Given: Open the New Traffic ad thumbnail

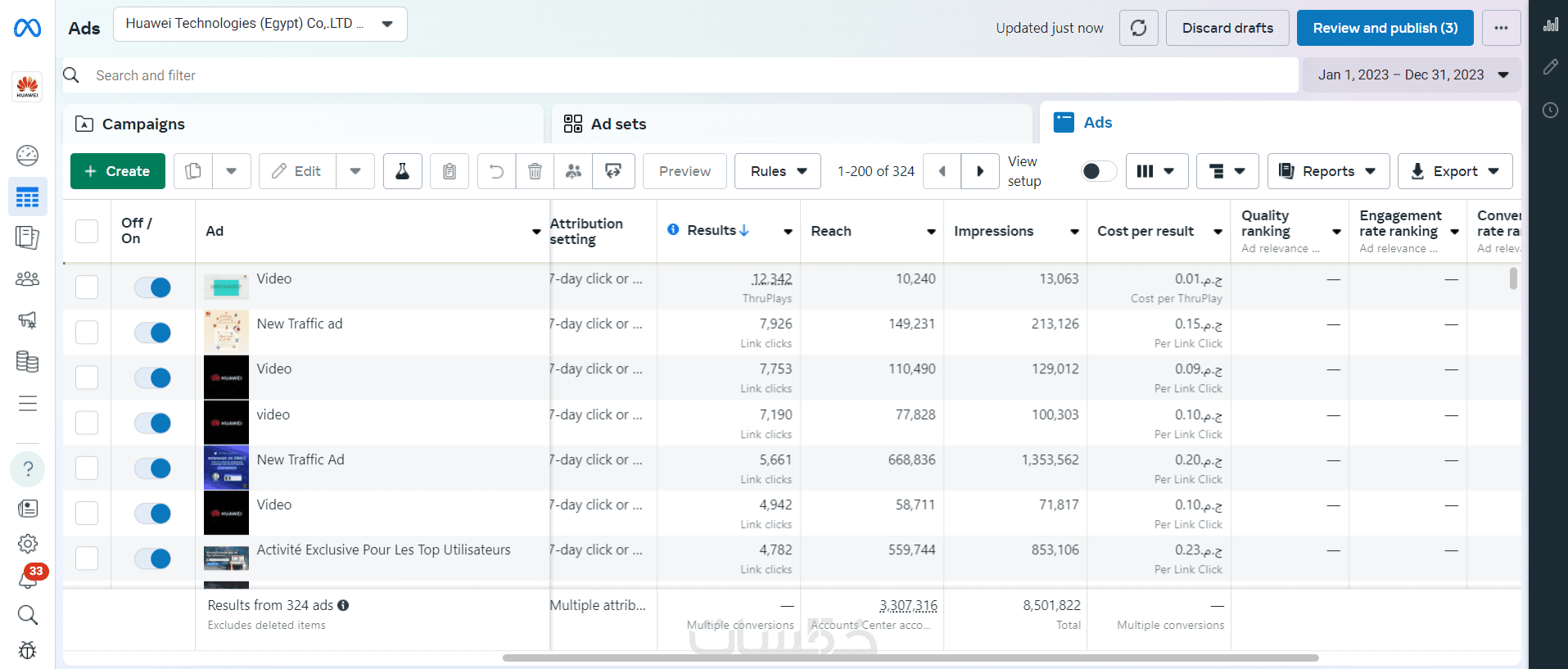Looking at the screenshot, I should coord(226,332).
